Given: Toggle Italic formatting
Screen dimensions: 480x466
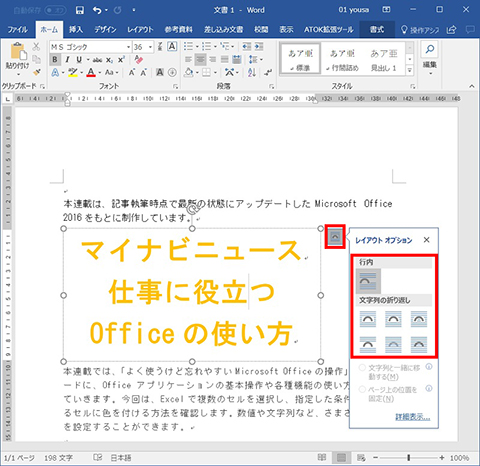Looking at the screenshot, I should coord(67,60).
